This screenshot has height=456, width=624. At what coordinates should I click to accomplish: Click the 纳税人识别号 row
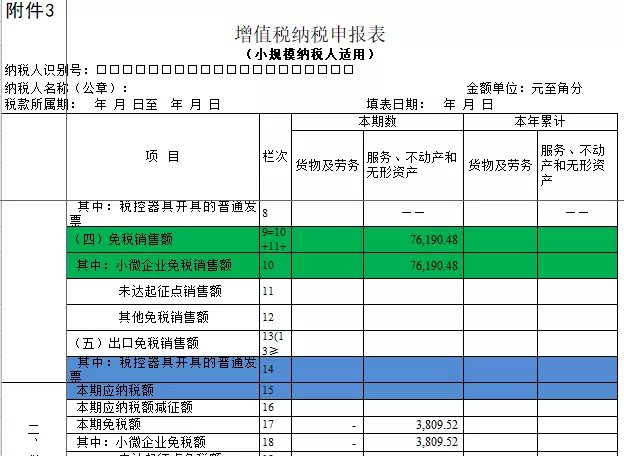point(179,70)
